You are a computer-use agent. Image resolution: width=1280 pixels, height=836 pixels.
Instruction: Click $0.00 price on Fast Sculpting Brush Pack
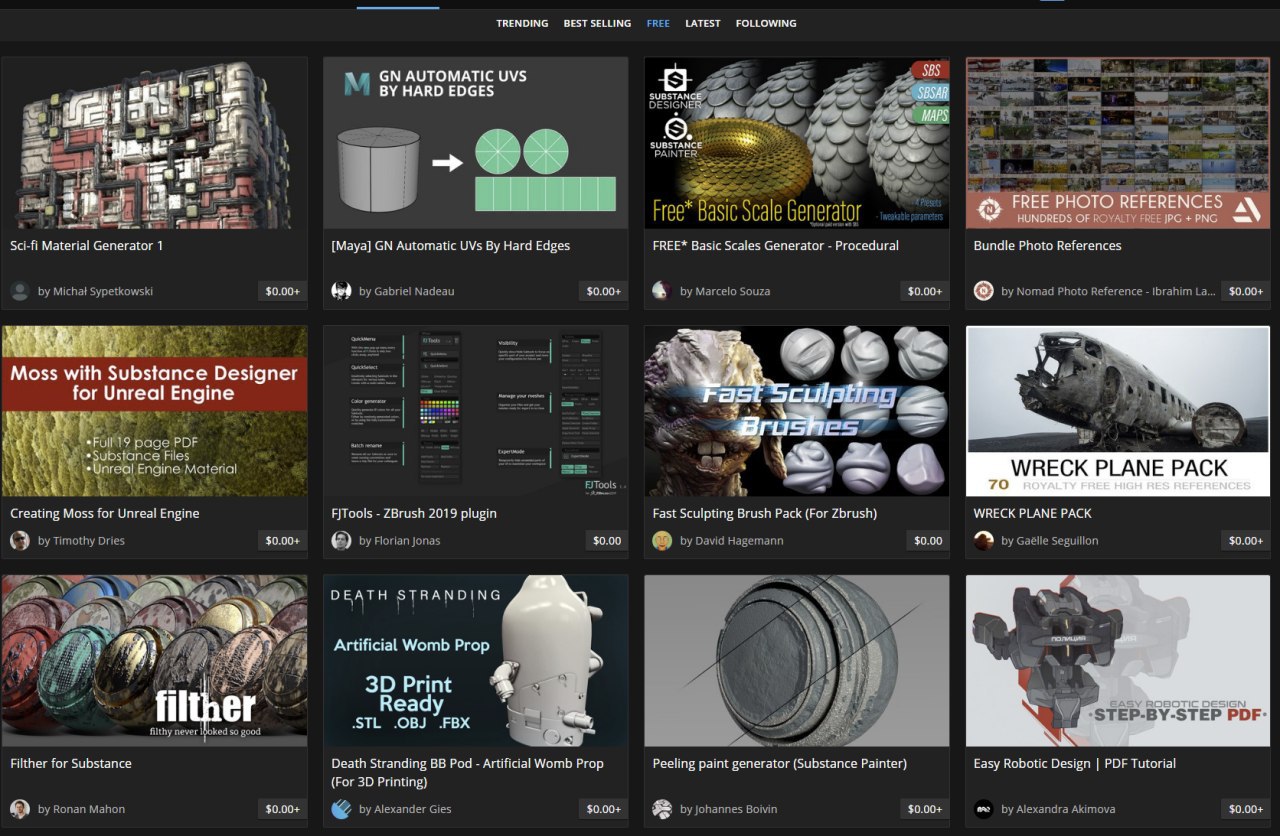pyautogui.click(x=928, y=540)
